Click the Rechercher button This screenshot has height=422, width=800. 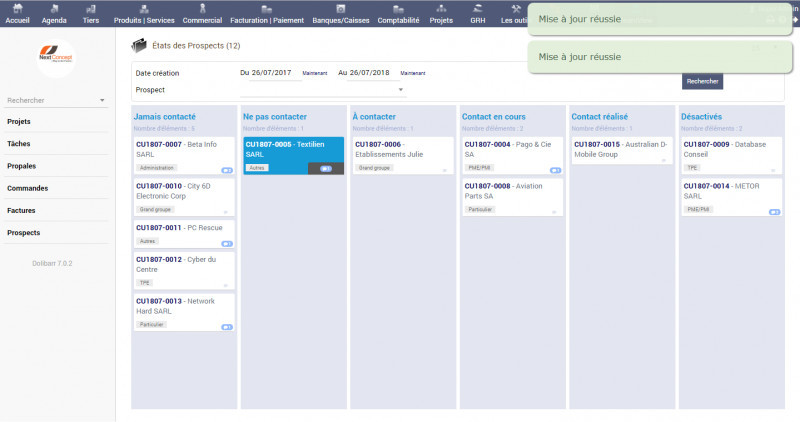(x=702, y=81)
